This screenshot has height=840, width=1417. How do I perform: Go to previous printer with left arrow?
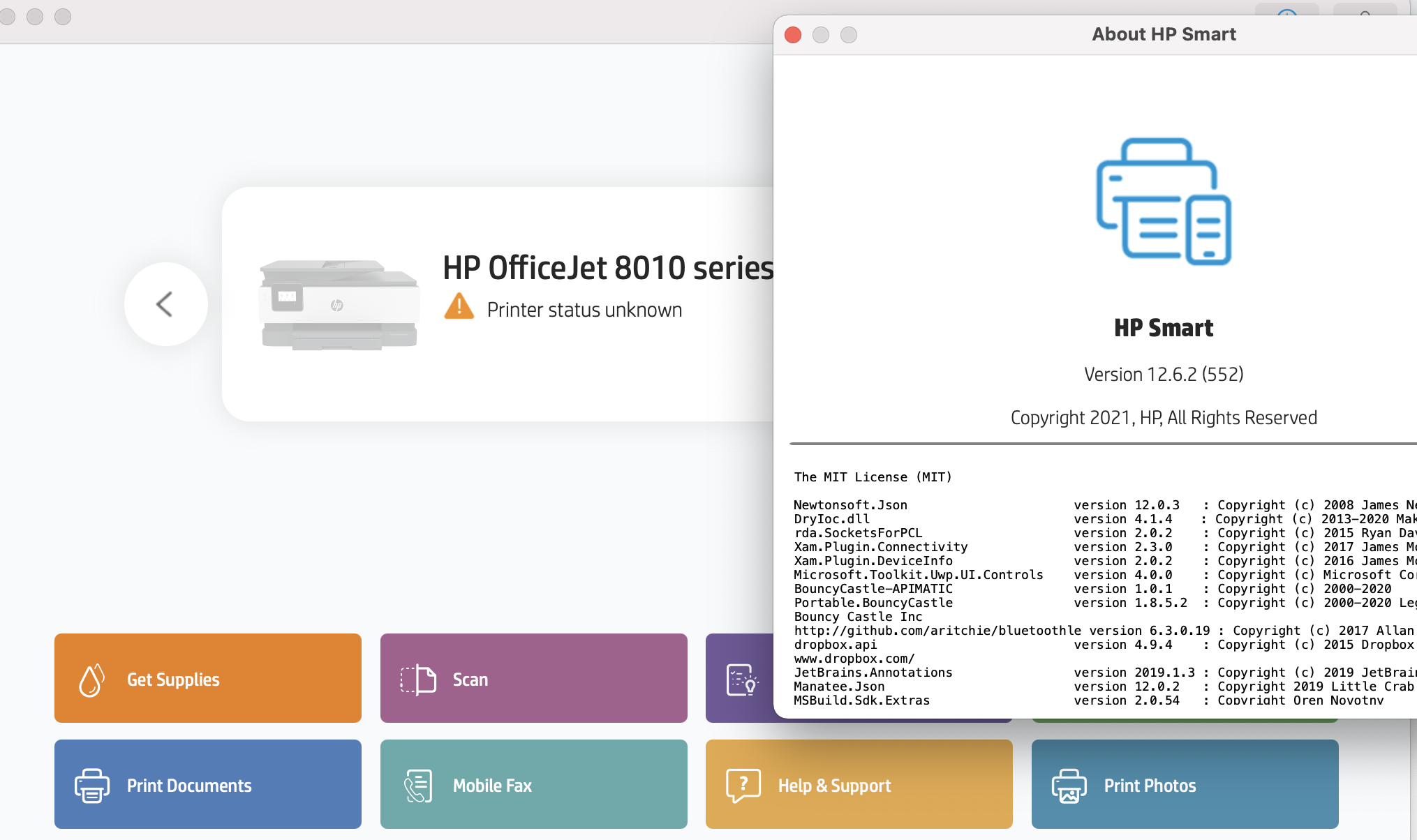point(165,304)
